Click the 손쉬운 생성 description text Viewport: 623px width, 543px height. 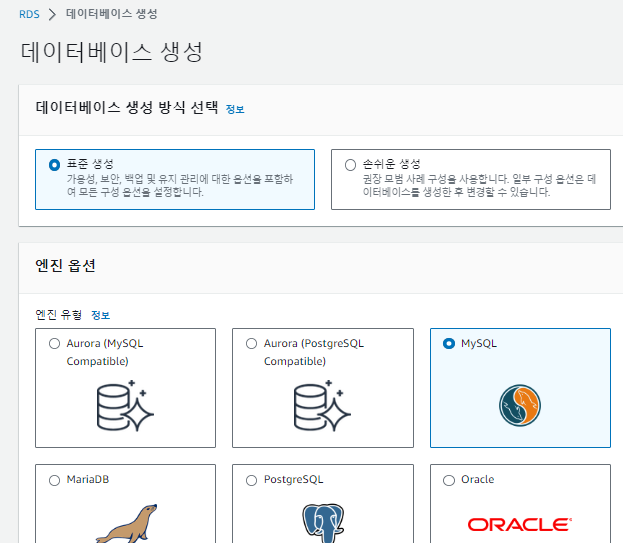coord(479,186)
